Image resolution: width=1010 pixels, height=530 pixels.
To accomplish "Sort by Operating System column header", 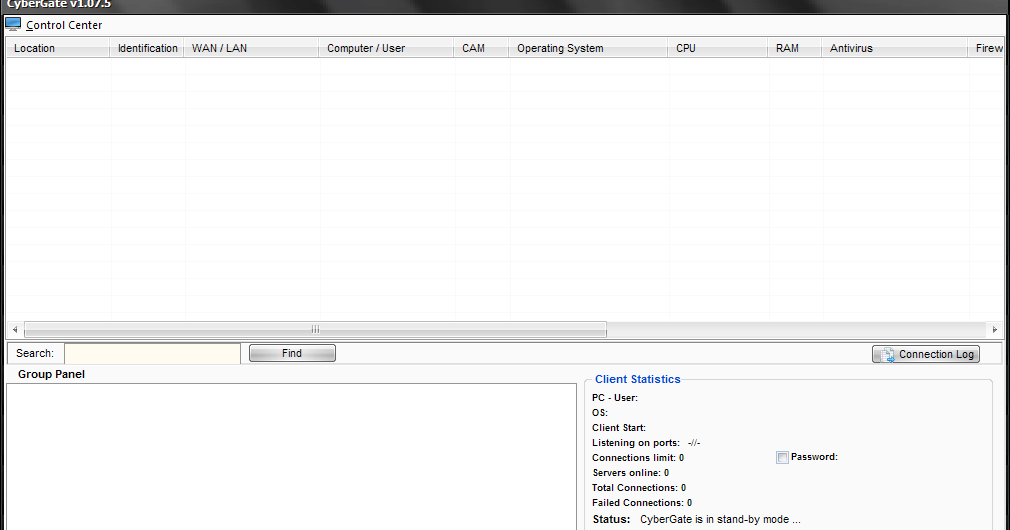I will [588, 48].
